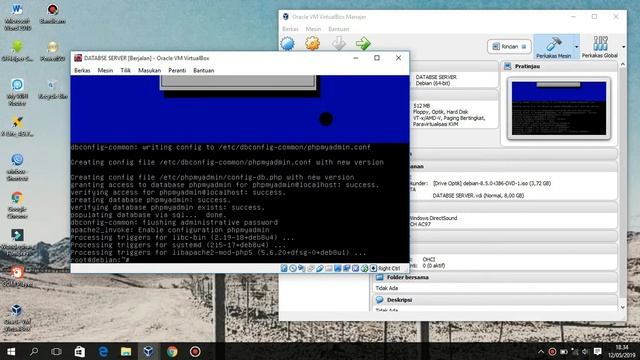Switch to VirtualBox taskbar button
Screen dimensions: 640x360
[x=149, y=351]
